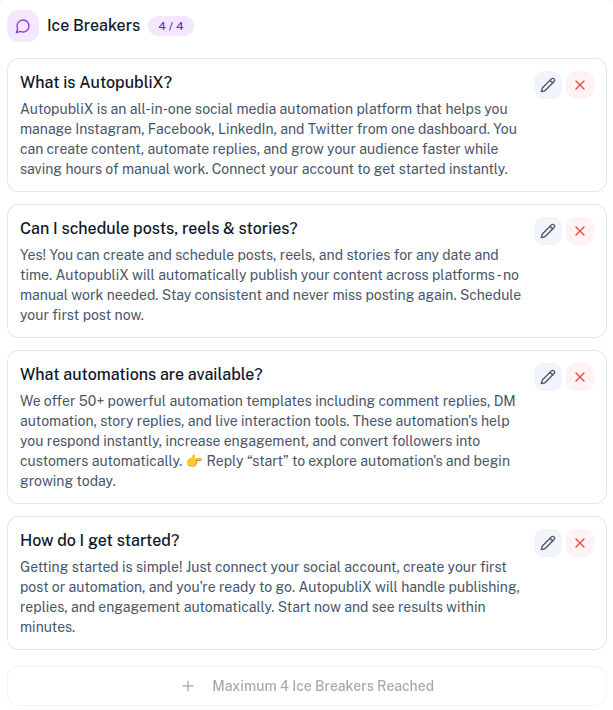Click the 4 / 4 count badge
Screen dimensions: 613x710
click(x=170, y=26)
